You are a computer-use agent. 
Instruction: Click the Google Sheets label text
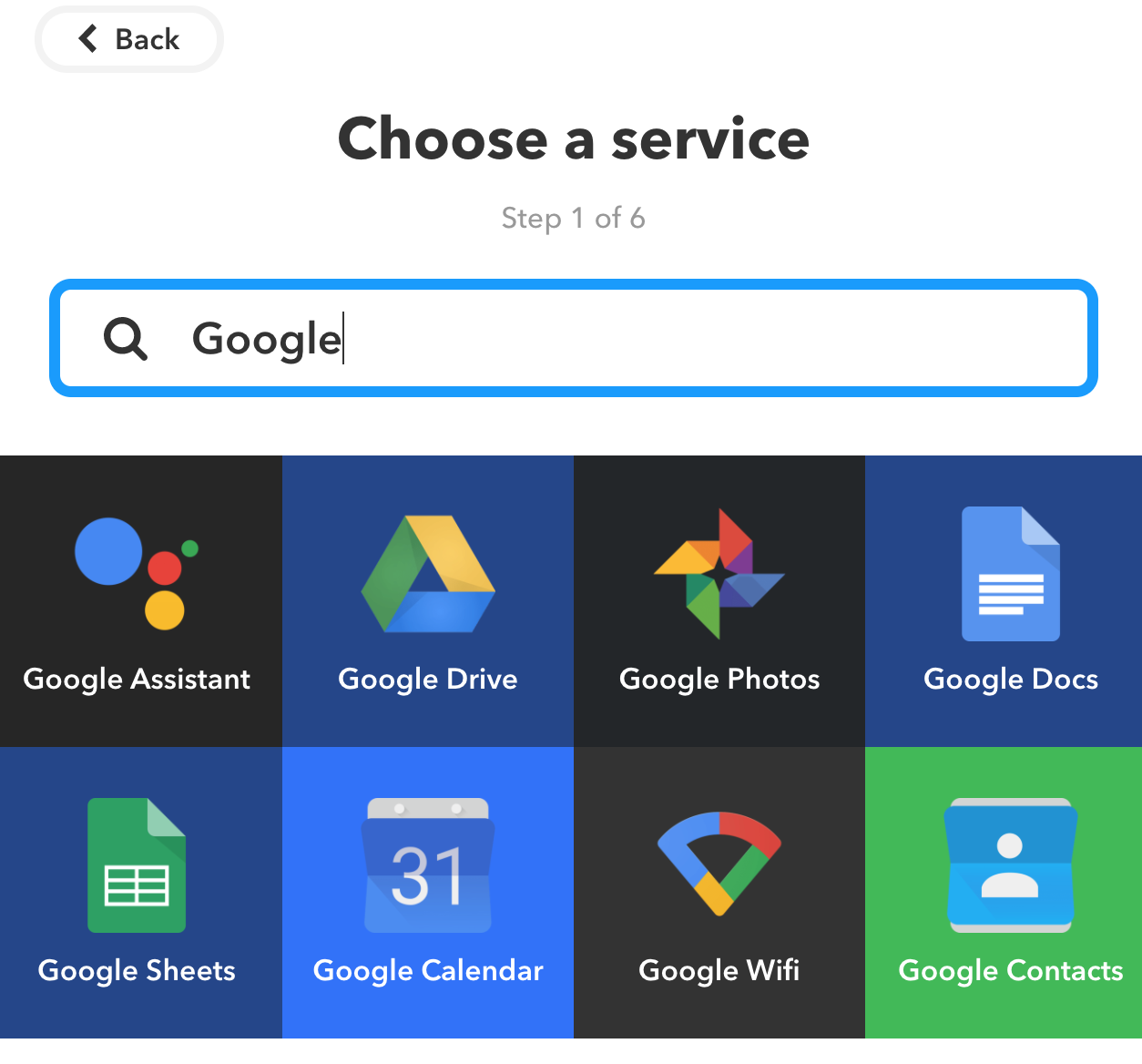point(137,971)
